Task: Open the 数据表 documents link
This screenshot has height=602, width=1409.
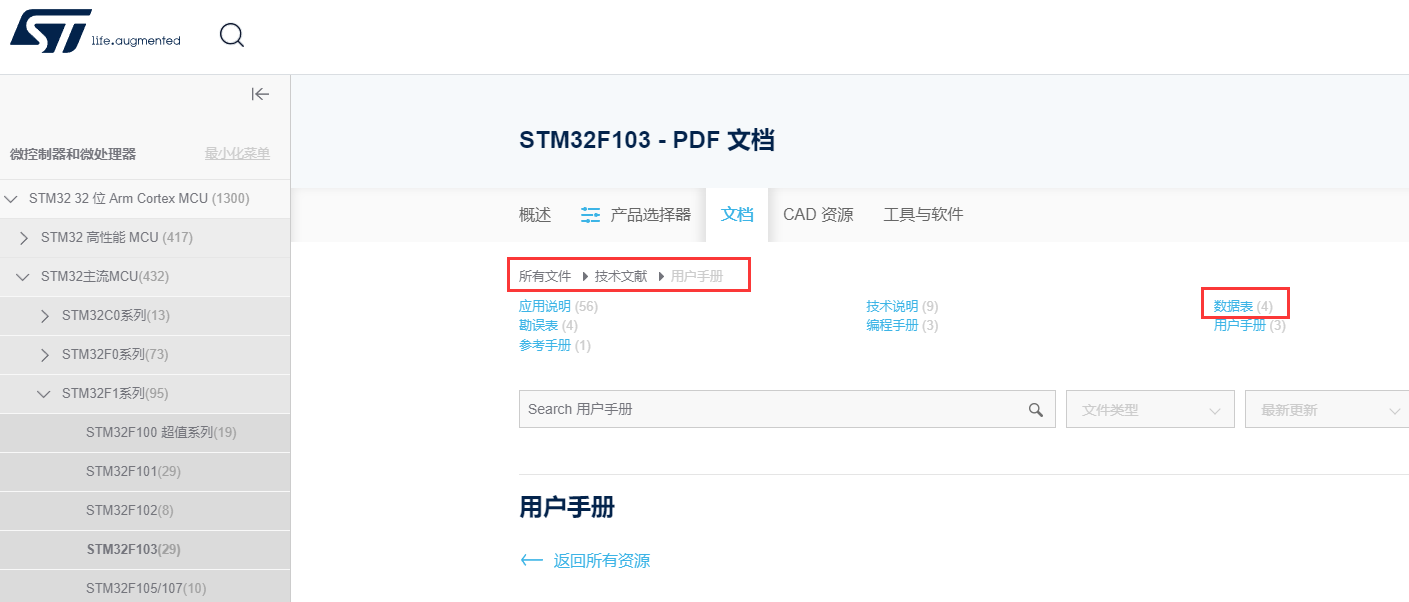Action: 1237,305
